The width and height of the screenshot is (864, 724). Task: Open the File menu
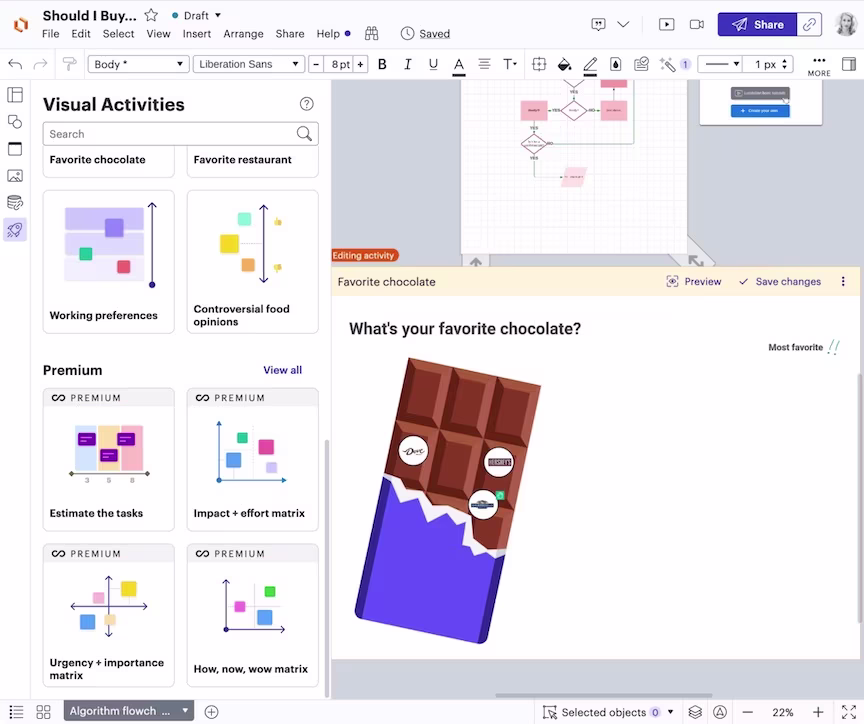(51, 34)
